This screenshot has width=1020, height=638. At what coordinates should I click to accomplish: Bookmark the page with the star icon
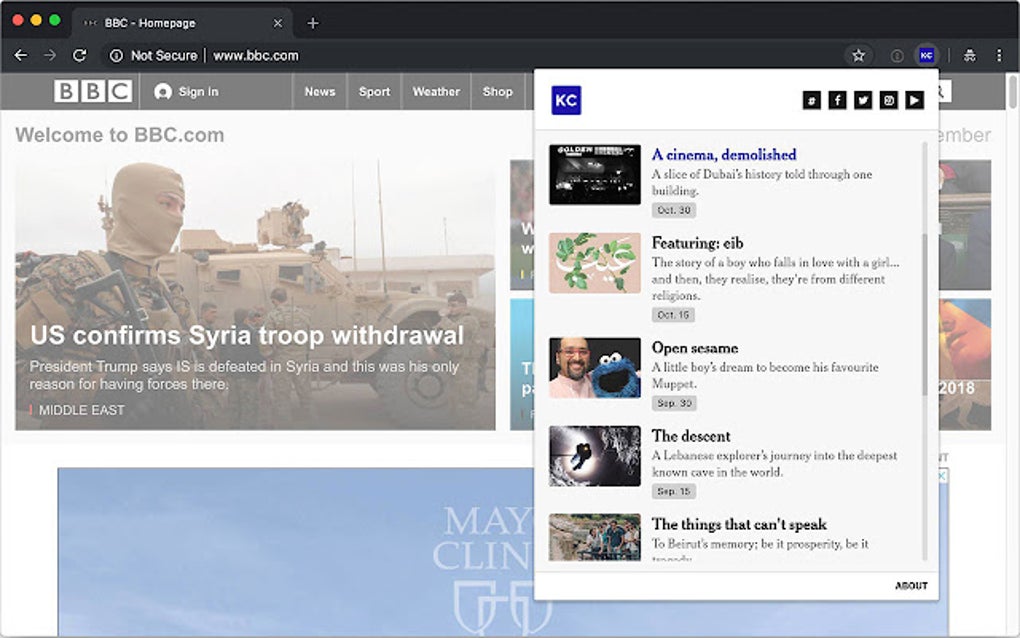(858, 56)
